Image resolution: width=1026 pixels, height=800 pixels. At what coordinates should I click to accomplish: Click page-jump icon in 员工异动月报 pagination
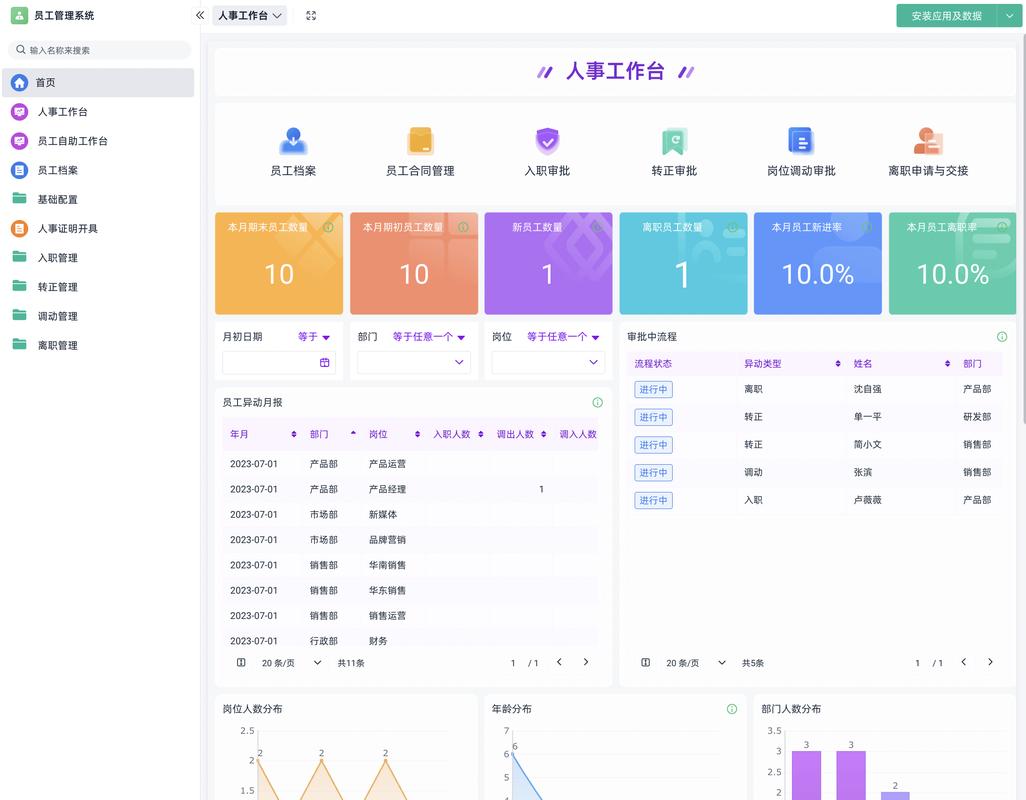[241, 662]
